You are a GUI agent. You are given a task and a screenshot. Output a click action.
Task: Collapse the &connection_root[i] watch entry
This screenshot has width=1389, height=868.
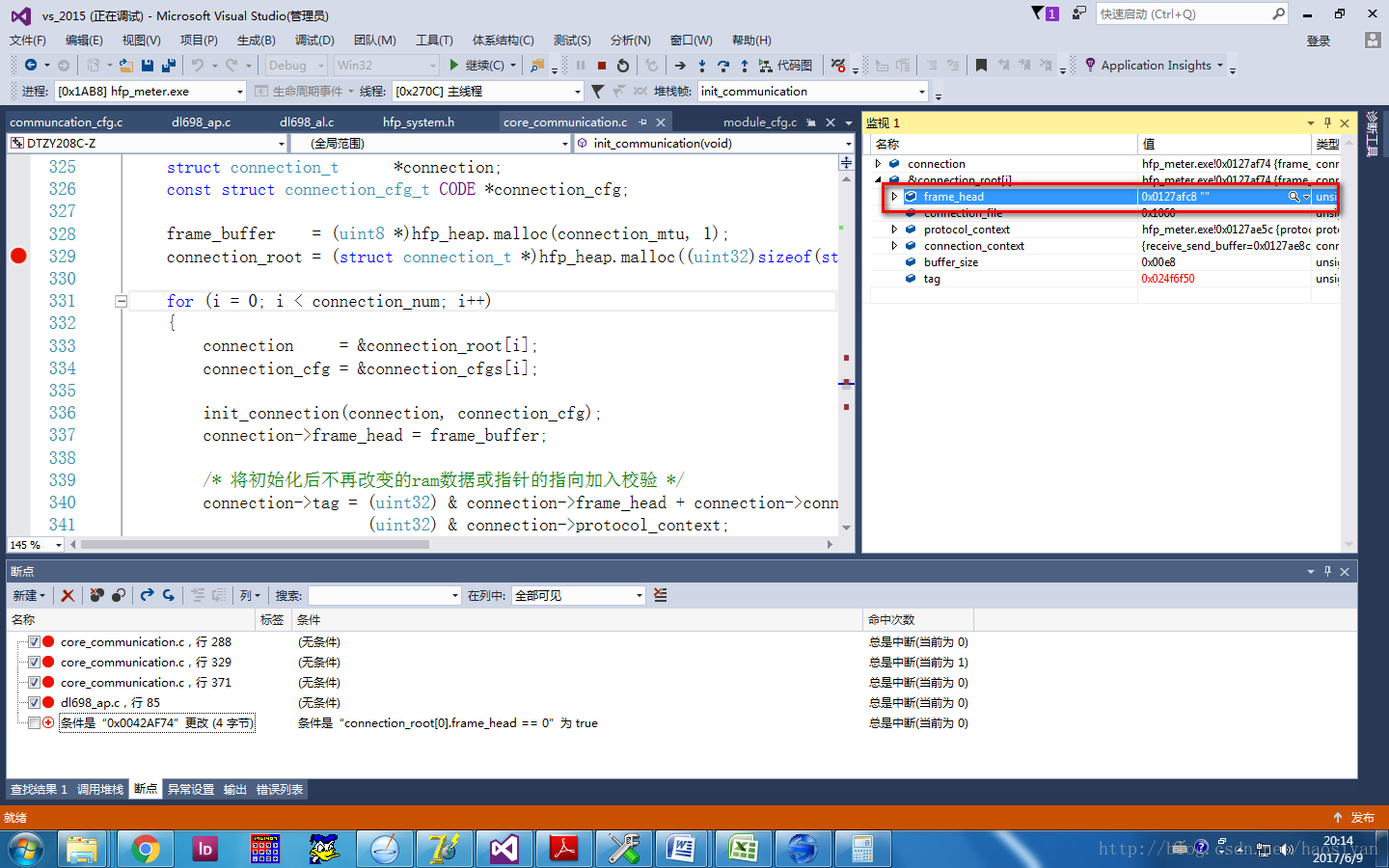pos(878,180)
